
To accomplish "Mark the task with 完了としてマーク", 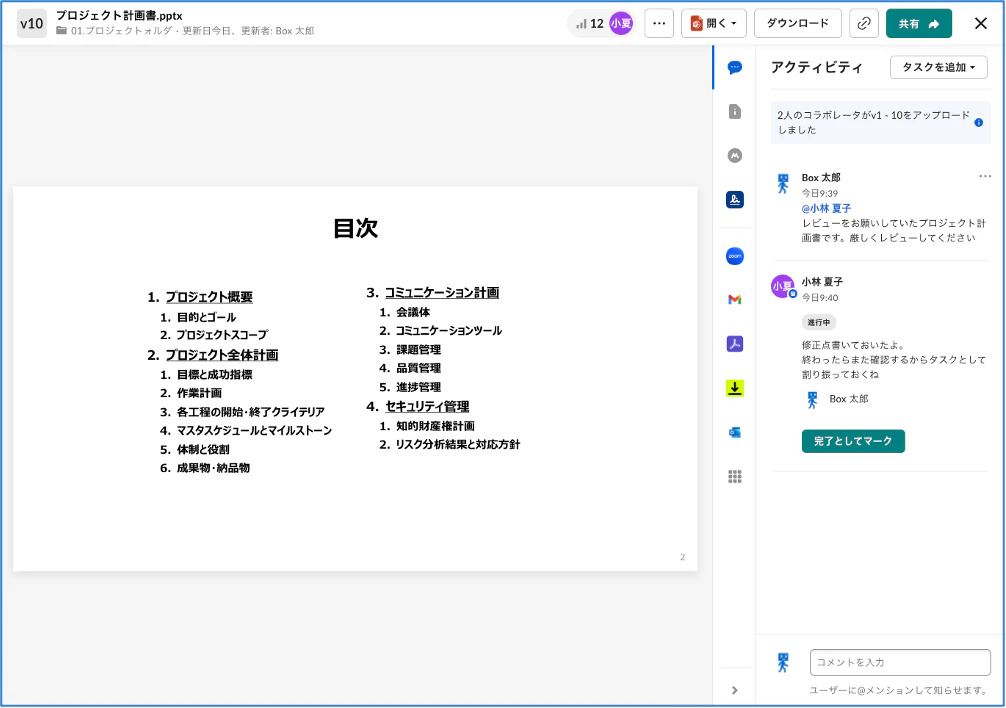I will click(853, 441).
